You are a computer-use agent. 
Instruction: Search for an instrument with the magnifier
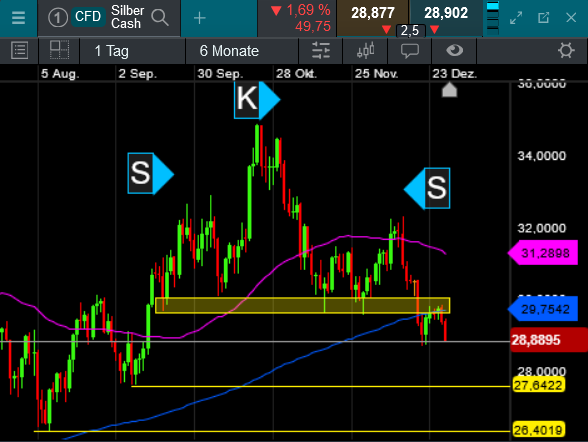[160, 17]
